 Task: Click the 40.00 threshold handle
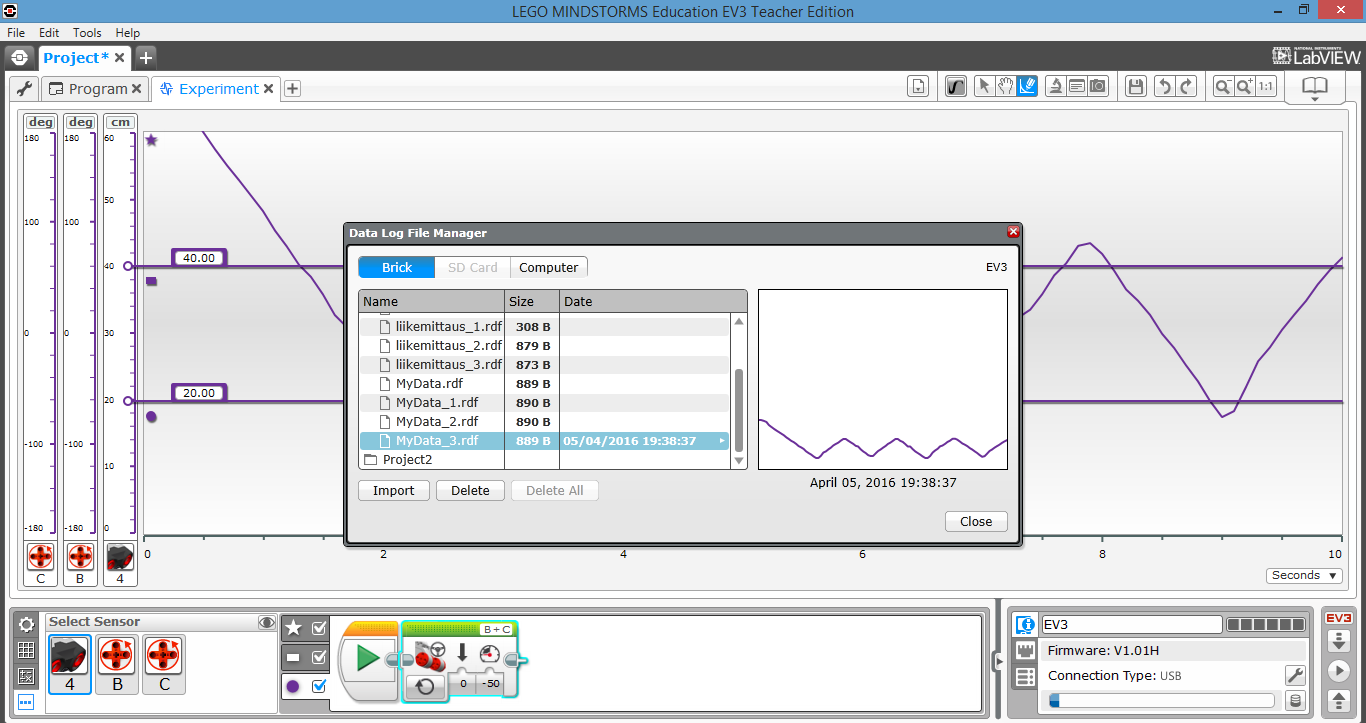coord(199,258)
